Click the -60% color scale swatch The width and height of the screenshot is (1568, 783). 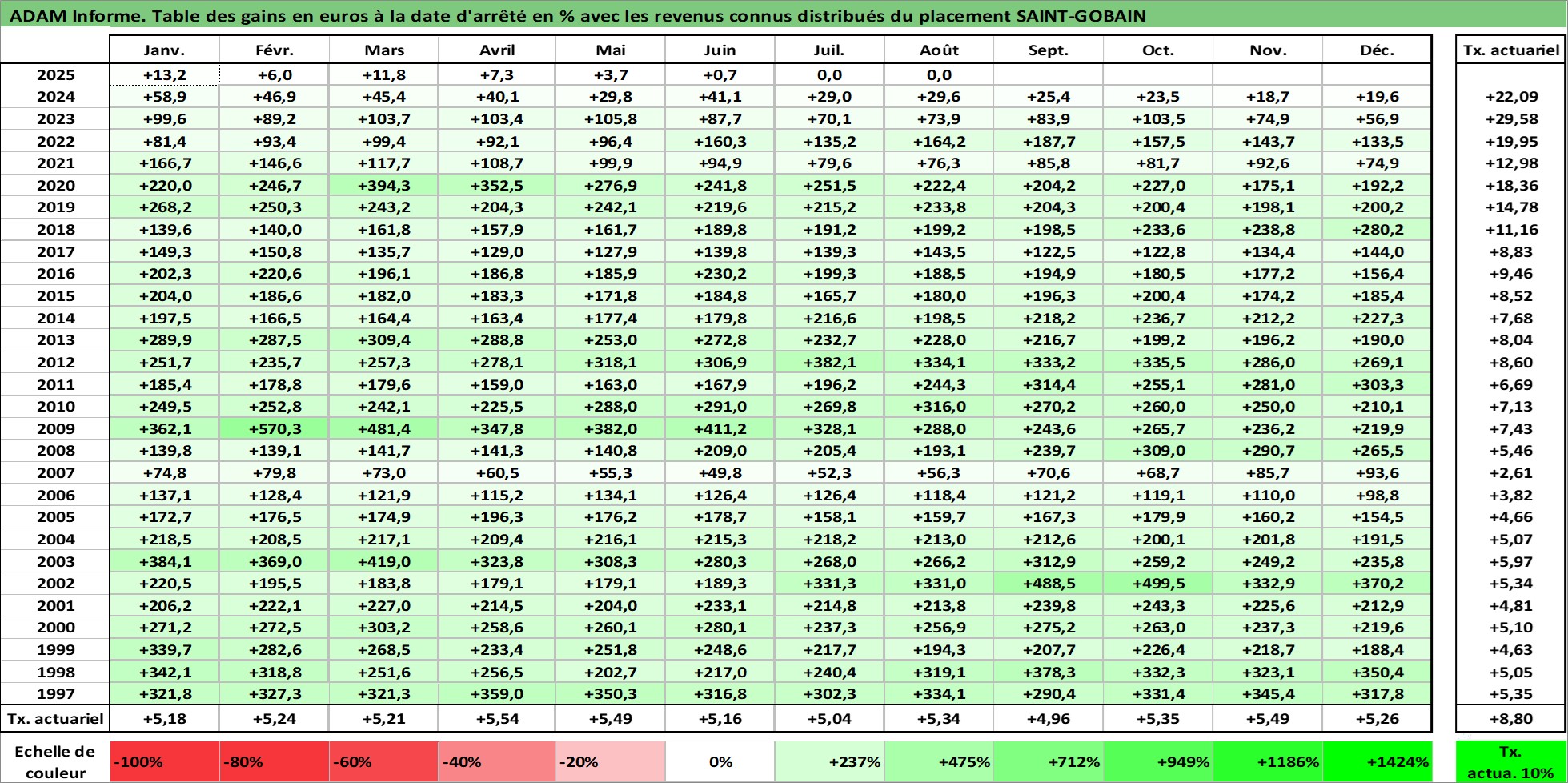tap(384, 762)
